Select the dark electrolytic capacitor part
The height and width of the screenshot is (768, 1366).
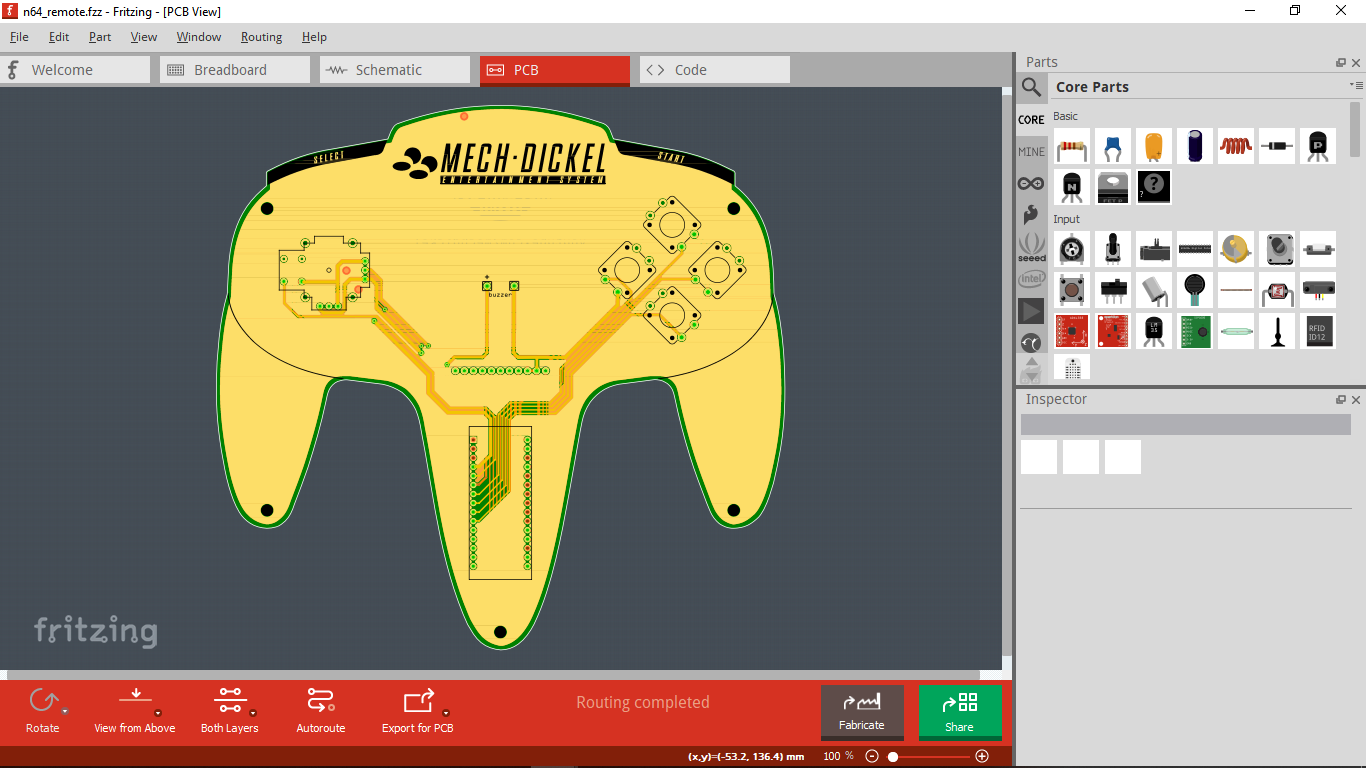click(x=1195, y=146)
